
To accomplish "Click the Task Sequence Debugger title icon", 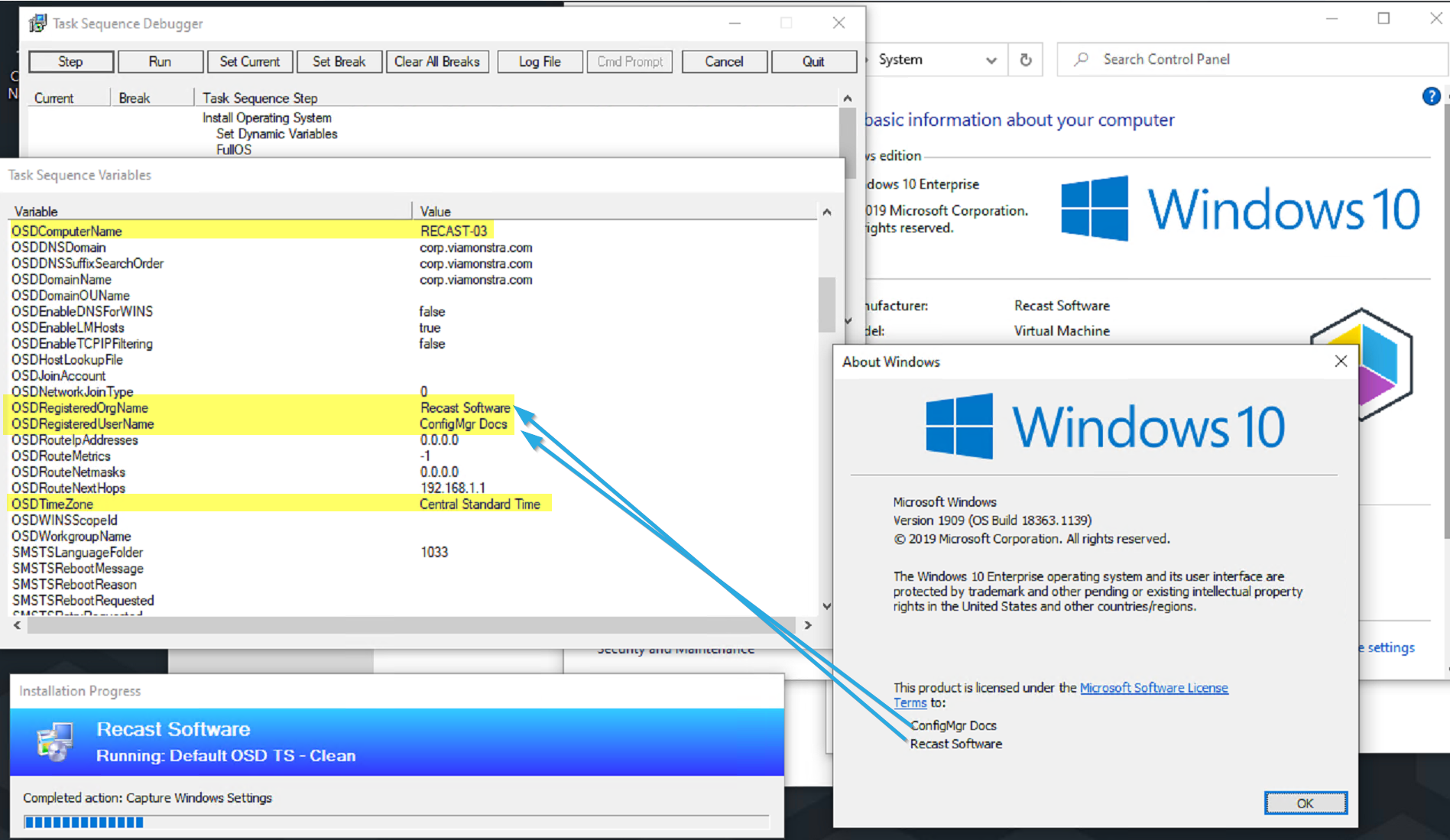I will click(x=37, y=24).
